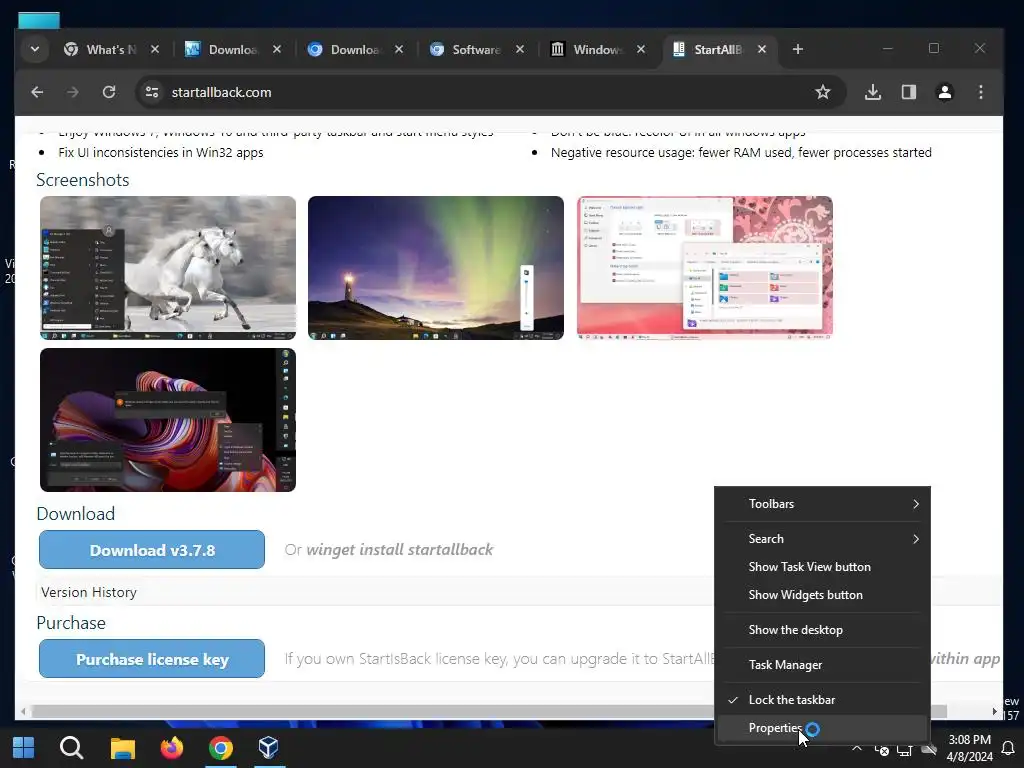Screen dimensions: 1024x768
Task: Select Show the desktop menu entry
Action: point(823,630)
